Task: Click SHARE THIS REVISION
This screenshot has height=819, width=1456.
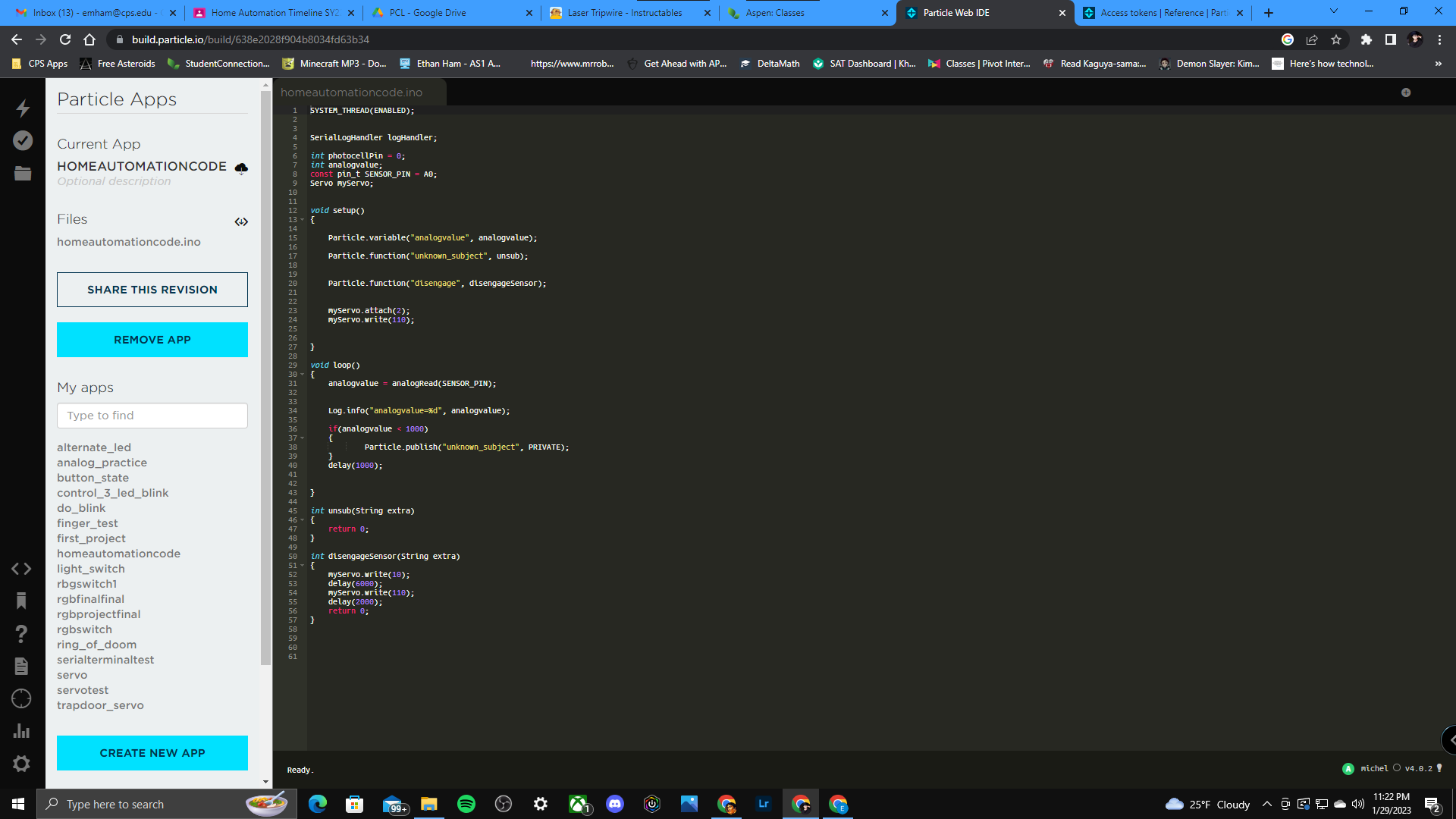Action: (x=152, y=290)
